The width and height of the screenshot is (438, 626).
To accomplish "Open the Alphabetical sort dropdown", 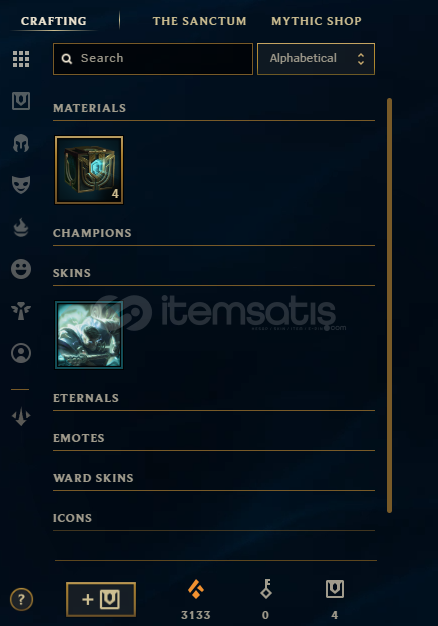I will [x=316, y=59].
